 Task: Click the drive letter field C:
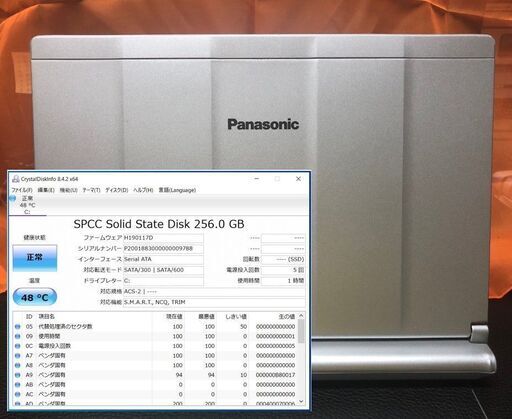163,281
